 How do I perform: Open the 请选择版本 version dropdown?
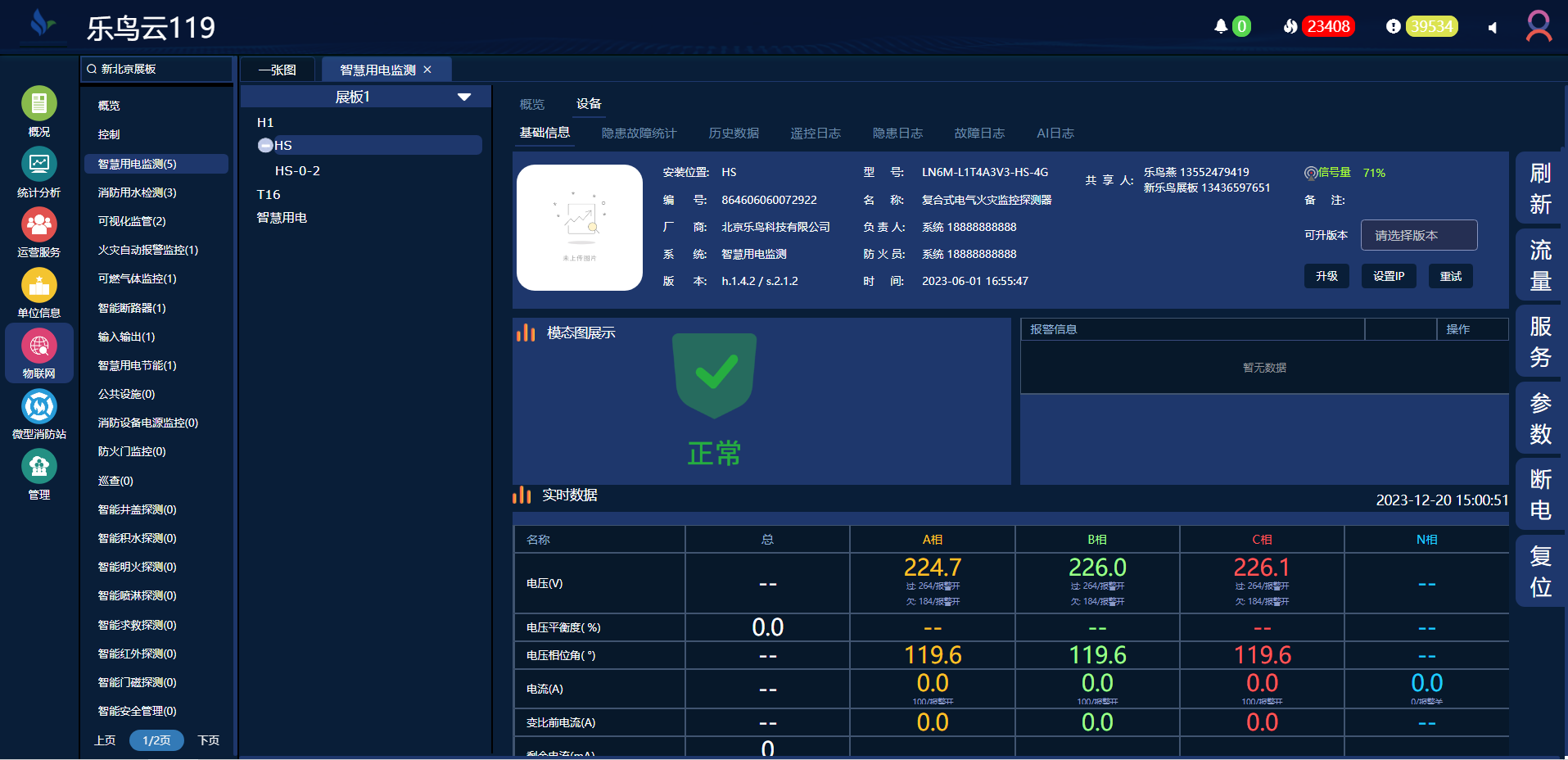tap(1418, 235)
